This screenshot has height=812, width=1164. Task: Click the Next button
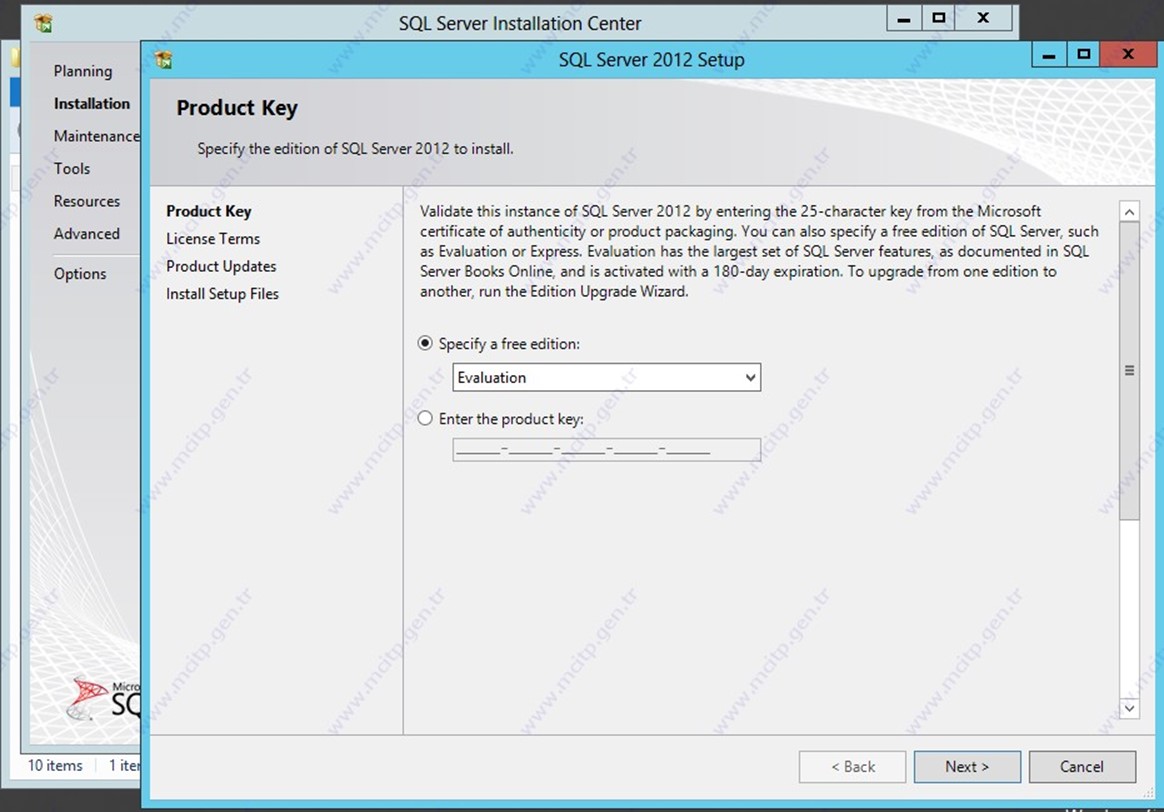tap(966, 767)
